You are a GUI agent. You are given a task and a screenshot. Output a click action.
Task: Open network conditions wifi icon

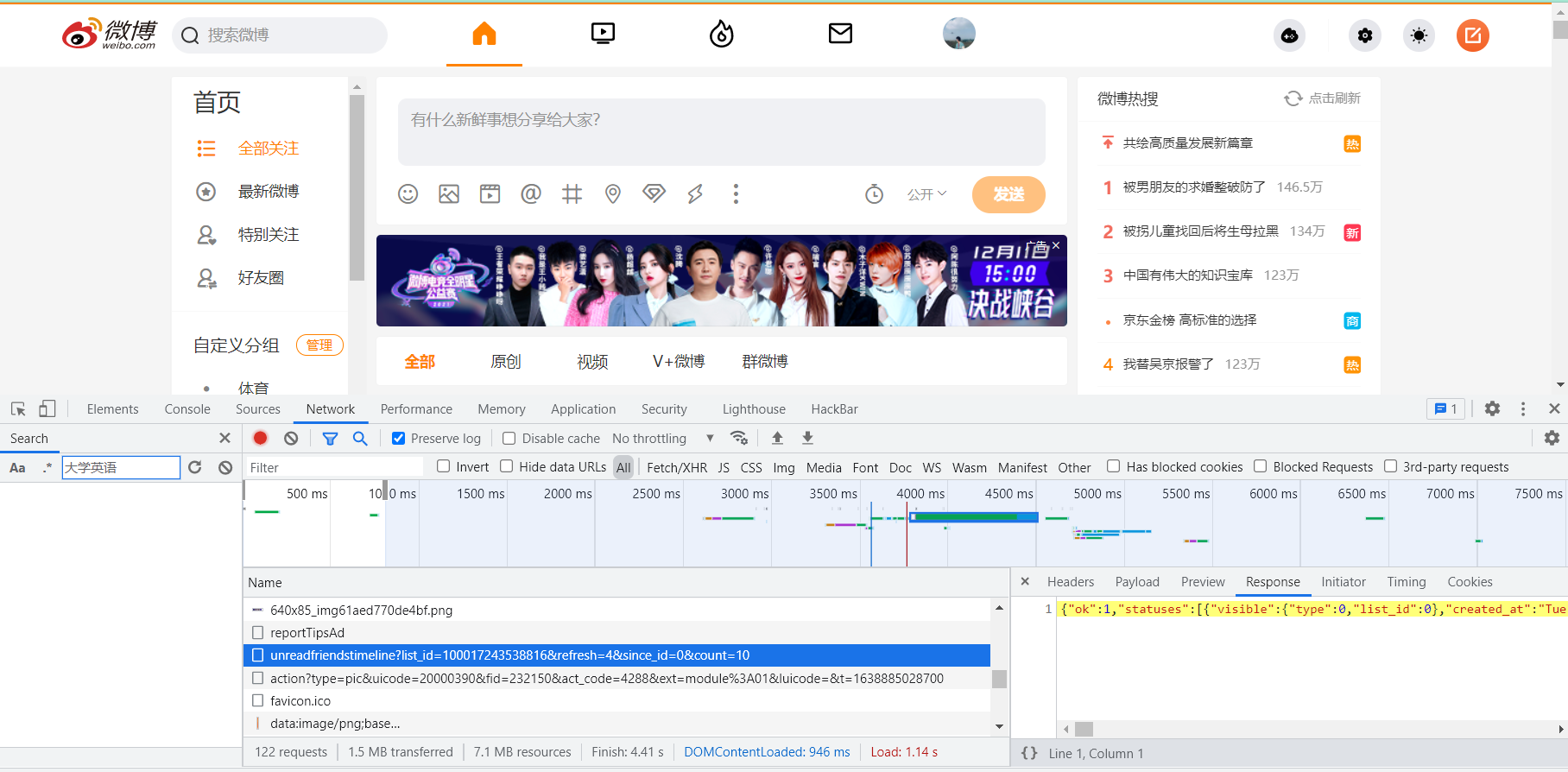[x=738, y=439]
